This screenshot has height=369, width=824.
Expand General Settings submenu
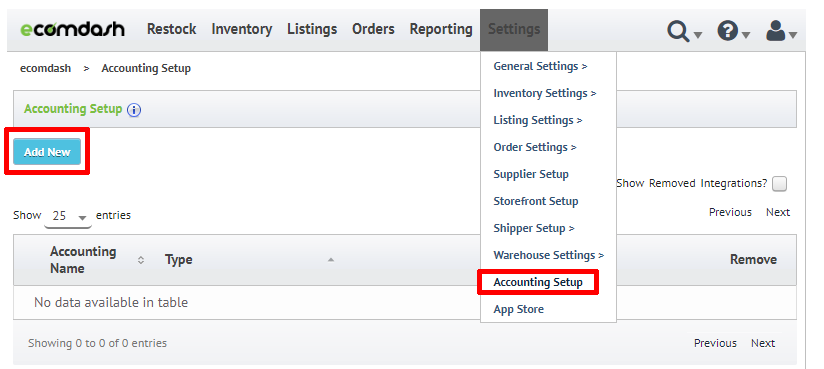click(x=540, y=66)
